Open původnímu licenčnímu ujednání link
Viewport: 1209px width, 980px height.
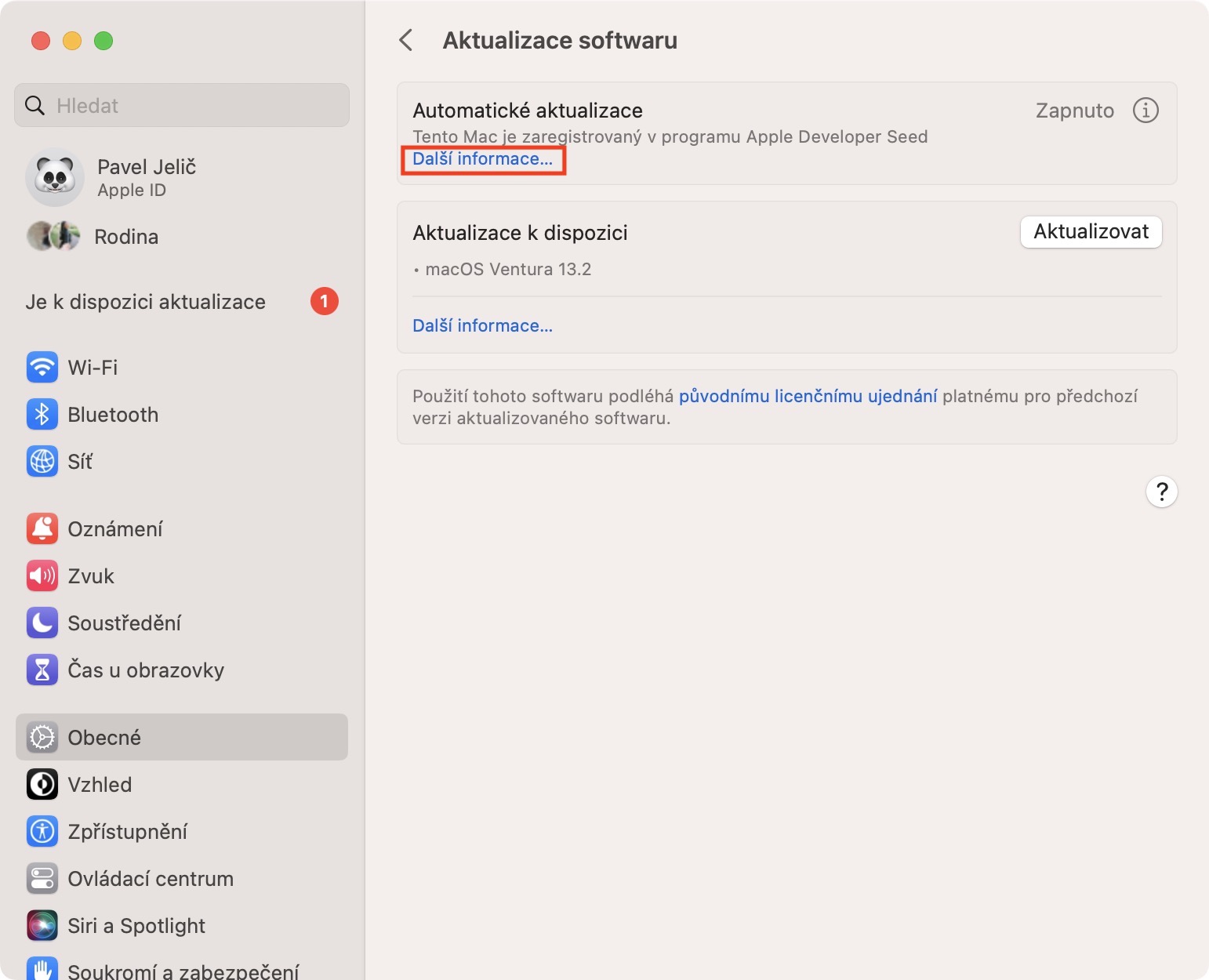pyautogui.click(x=808, y=396)
